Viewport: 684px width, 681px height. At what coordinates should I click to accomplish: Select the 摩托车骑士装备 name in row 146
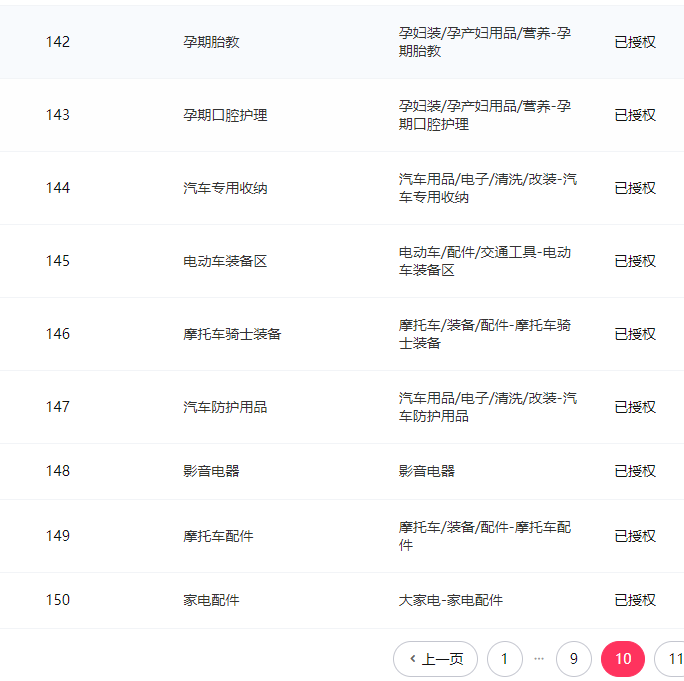coord(232,334)
